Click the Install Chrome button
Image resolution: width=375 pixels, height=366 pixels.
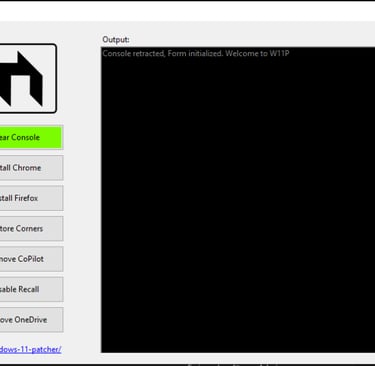31,168
